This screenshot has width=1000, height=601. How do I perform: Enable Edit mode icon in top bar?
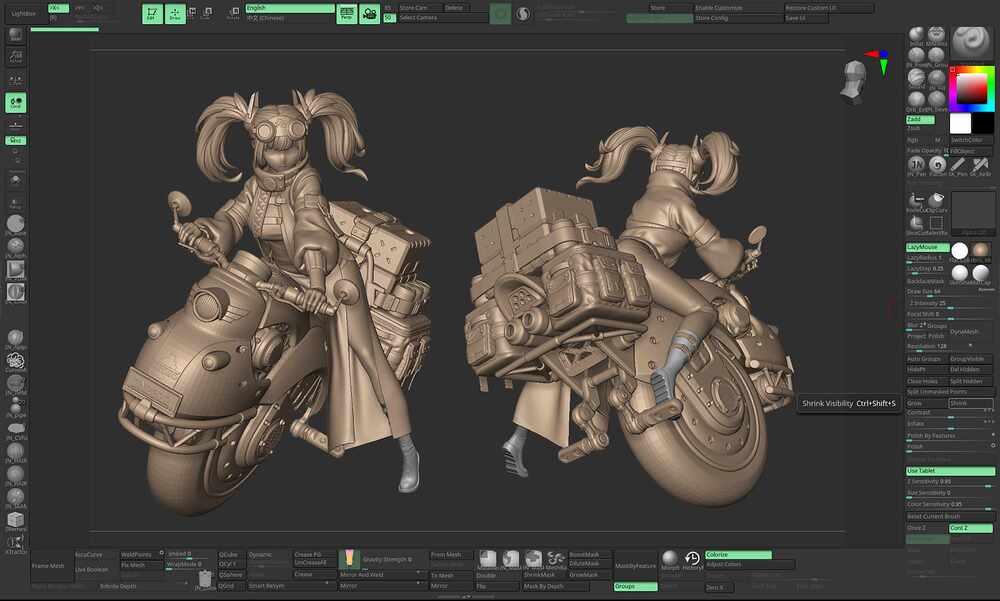[x=152, y=13]
